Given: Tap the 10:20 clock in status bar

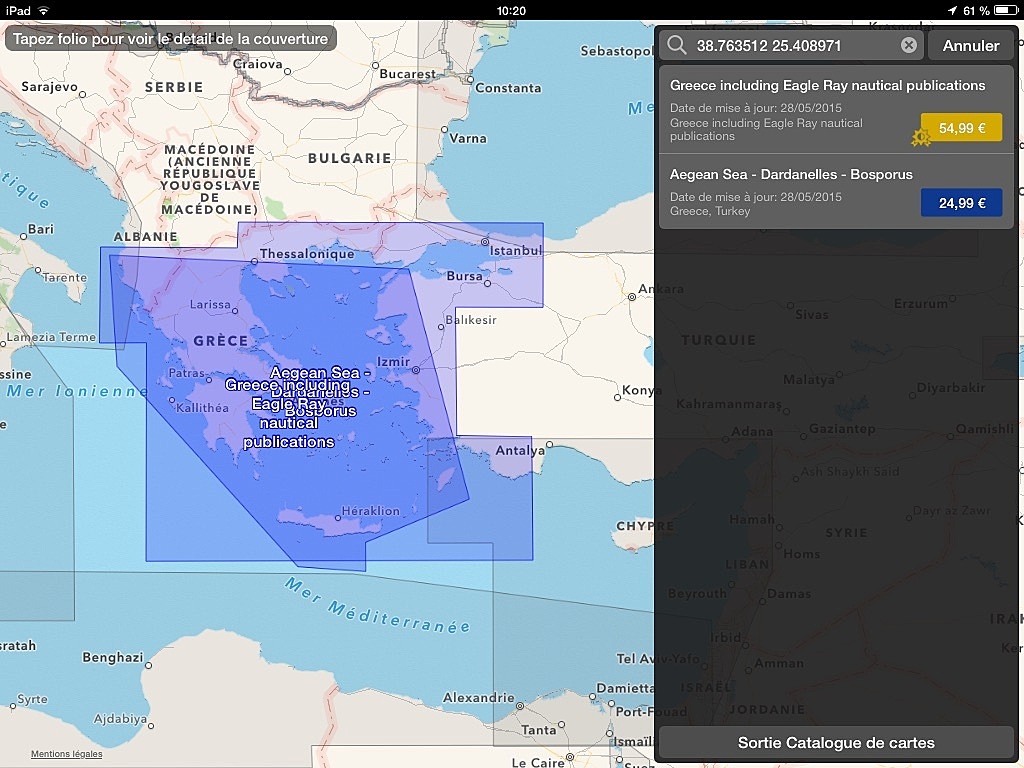Looking at the screenshot, I should [511, 10].
